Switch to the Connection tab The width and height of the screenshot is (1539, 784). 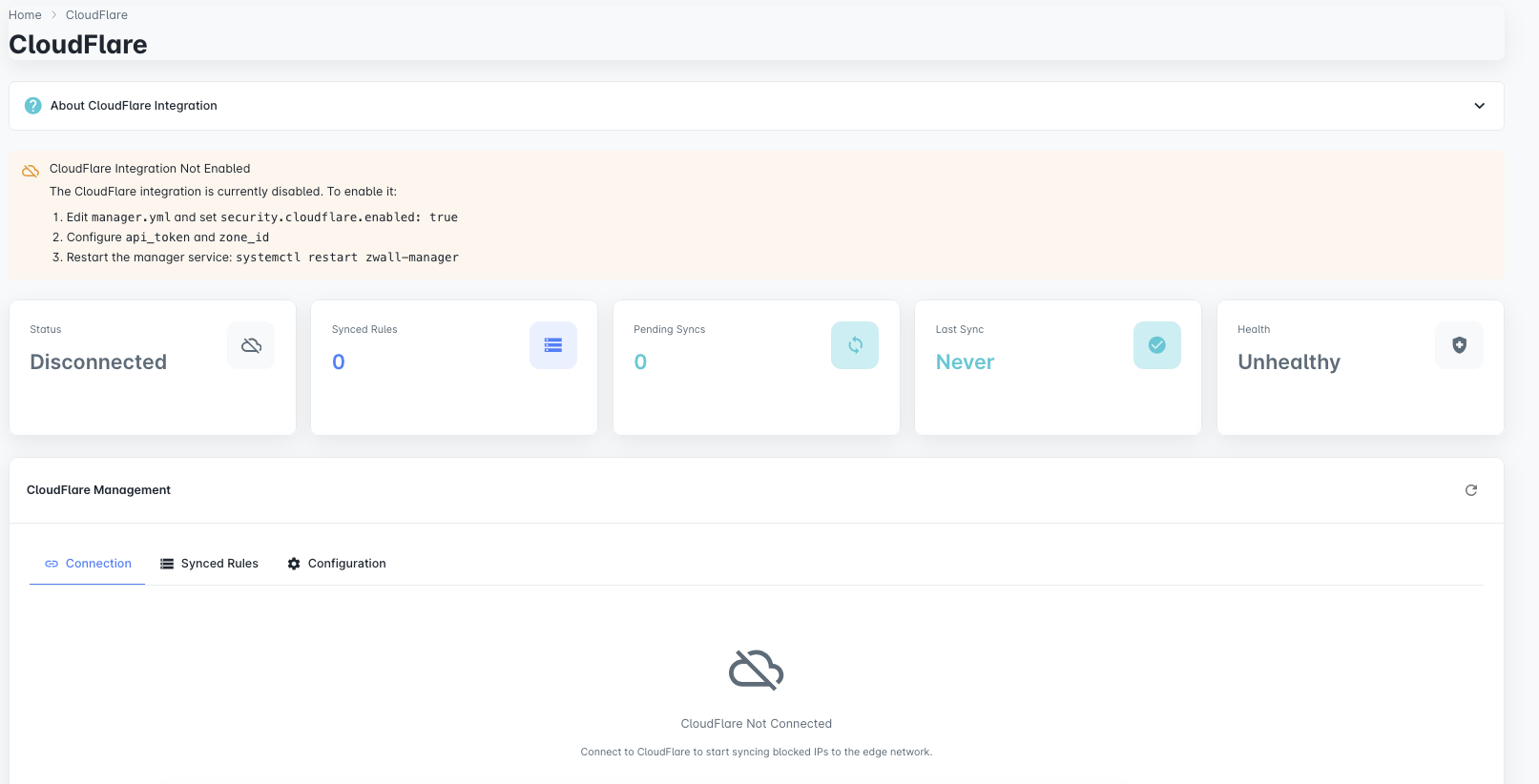pyautogui.click(x=88, y=564)
